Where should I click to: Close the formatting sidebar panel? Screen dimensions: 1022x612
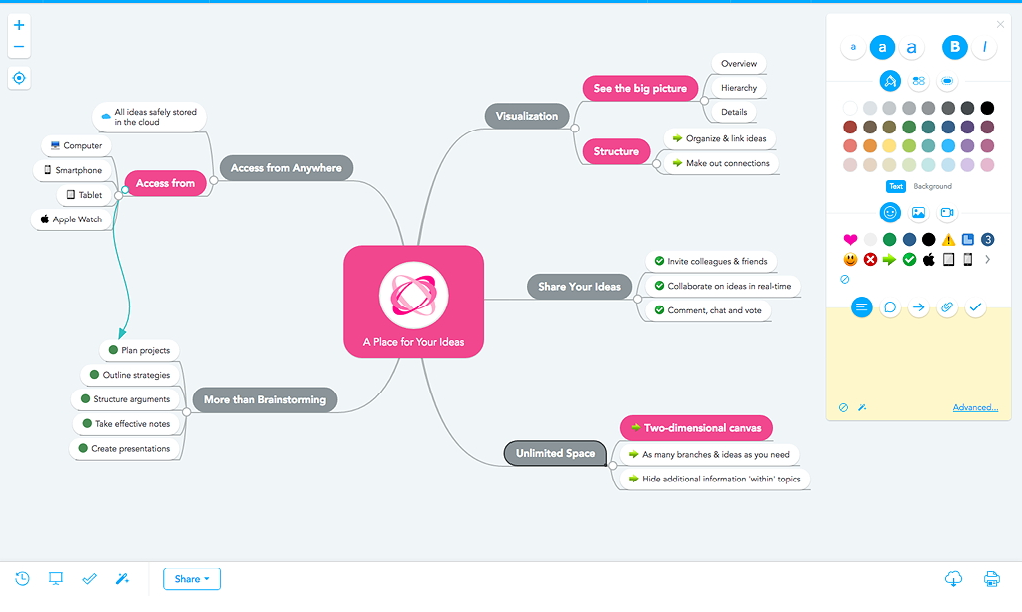click(1000, 24)
